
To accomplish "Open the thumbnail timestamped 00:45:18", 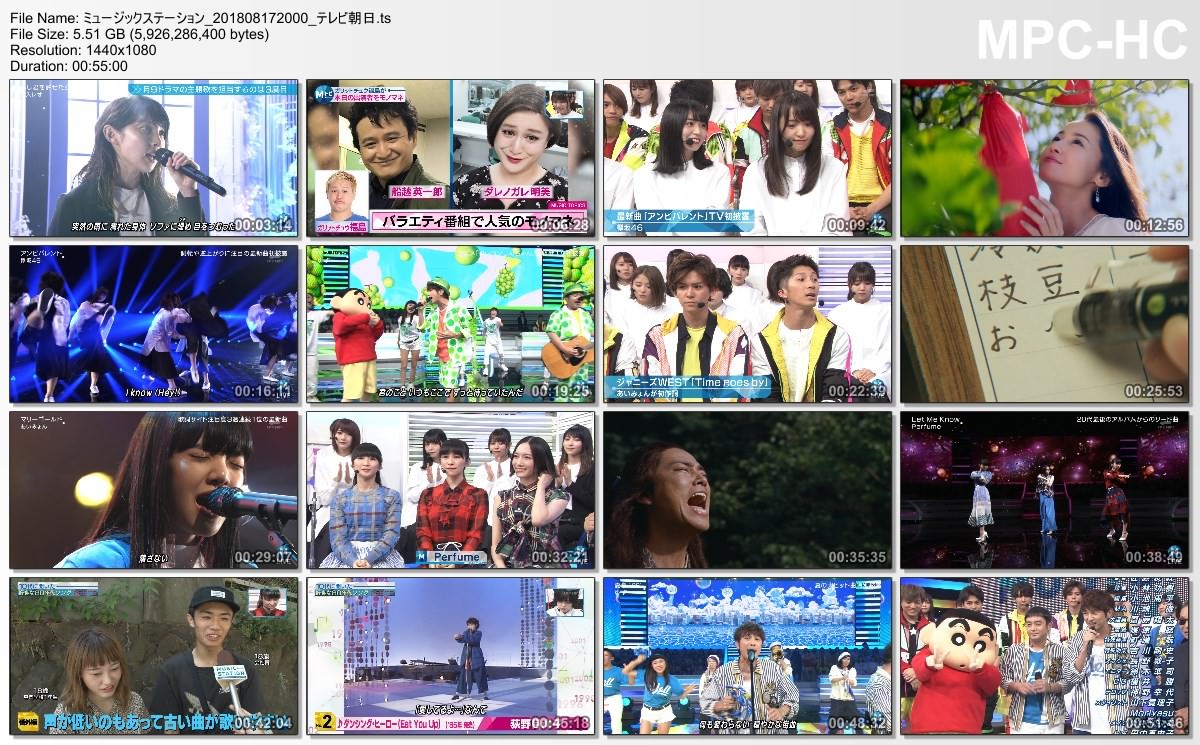I will click(x=450, y=656).
